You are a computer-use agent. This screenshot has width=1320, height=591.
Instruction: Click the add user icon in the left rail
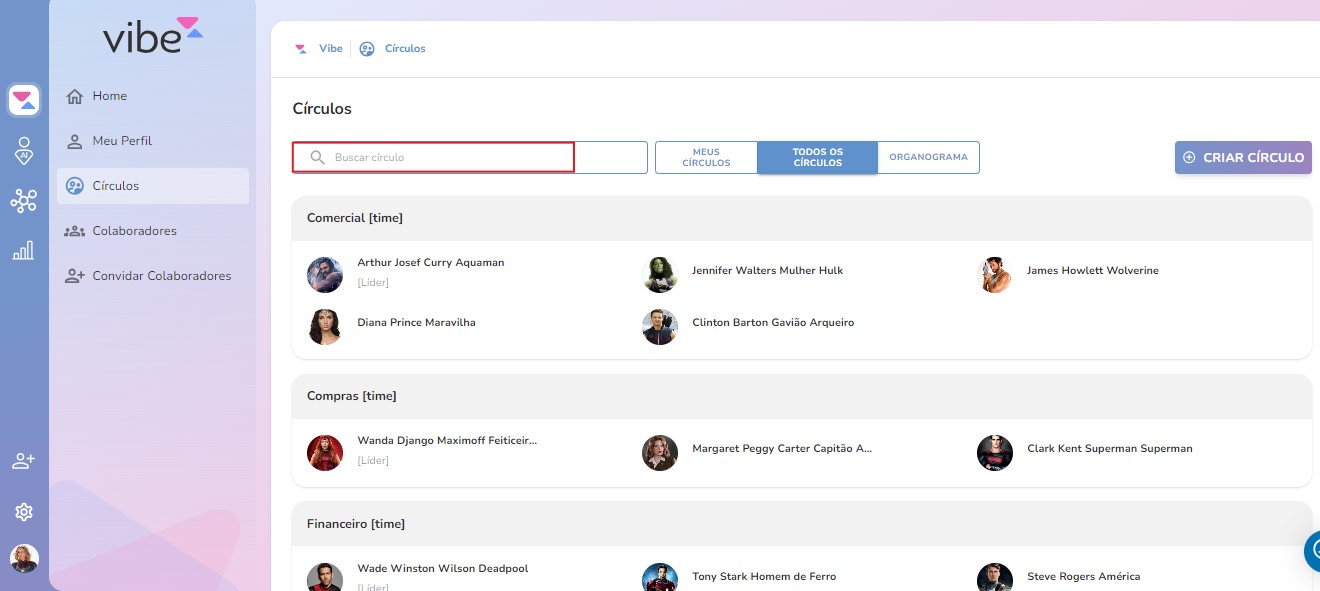coord(24,461)
